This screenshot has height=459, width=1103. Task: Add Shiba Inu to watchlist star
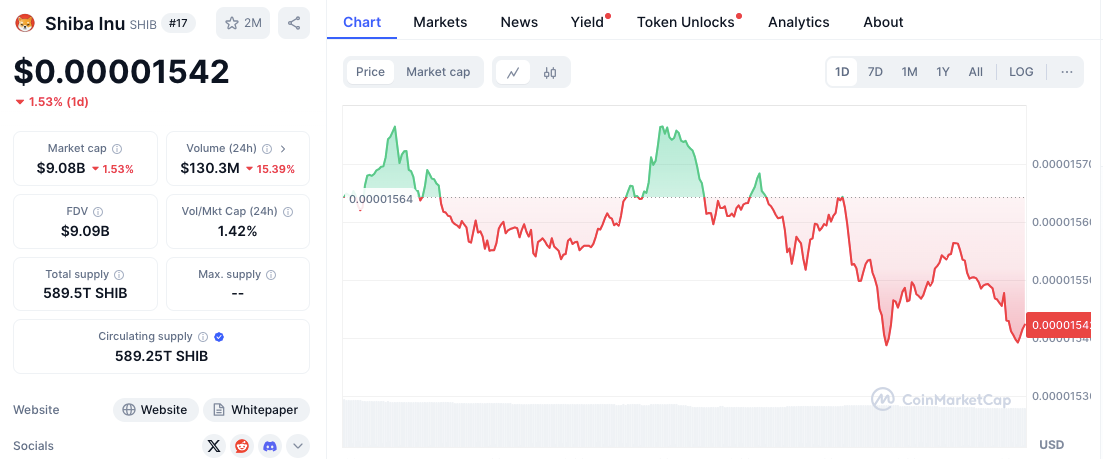[x=243, y=23]
